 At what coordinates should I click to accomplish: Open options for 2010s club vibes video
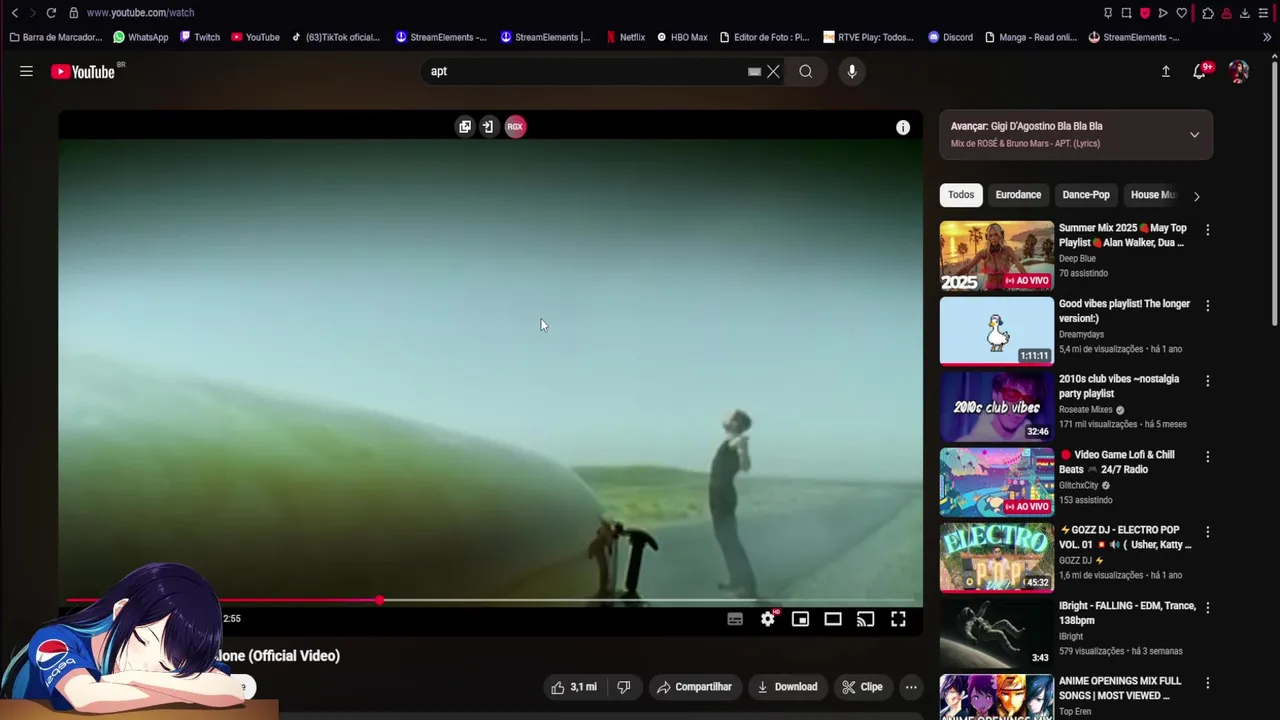(1207, 381)
